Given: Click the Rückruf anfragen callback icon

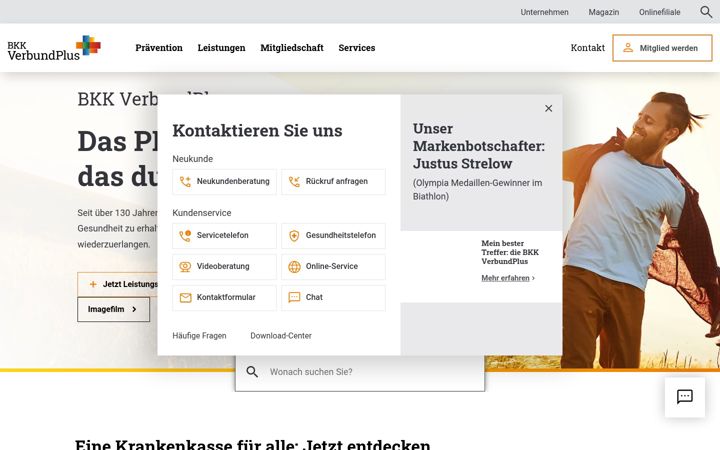Looking at the screenshot, I should pos(294,182).
